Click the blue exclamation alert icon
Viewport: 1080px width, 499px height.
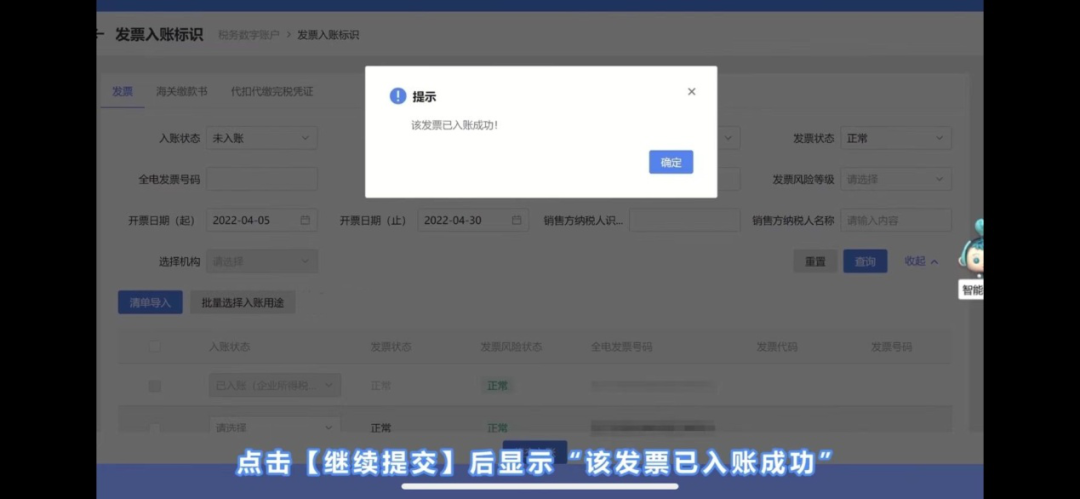pyautogui.click(x=397, y=96)
